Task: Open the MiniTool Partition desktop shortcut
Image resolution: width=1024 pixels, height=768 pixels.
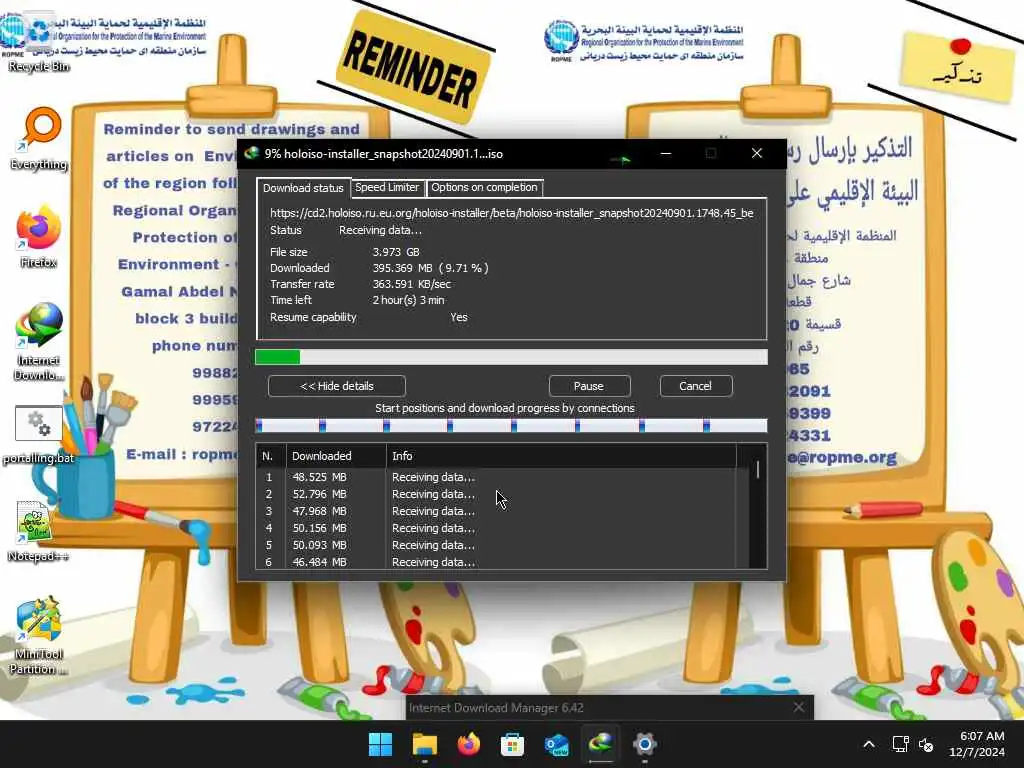Action: (x=39, y=635)
